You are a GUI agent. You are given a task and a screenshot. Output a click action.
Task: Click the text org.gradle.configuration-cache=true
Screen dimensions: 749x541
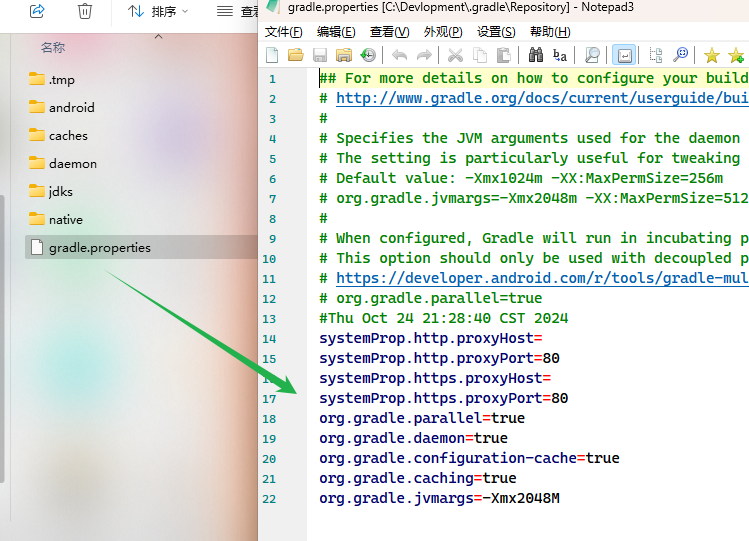(x=470, y=458)
